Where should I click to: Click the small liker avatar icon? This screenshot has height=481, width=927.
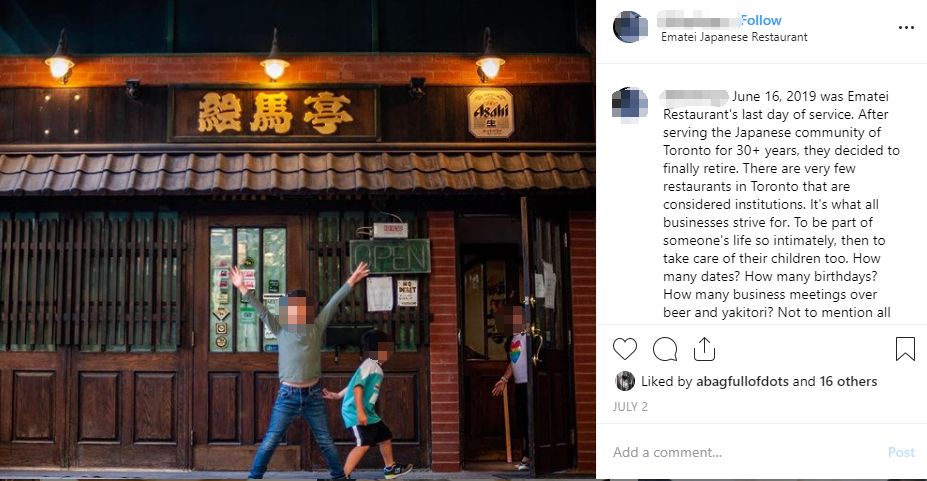625,381
